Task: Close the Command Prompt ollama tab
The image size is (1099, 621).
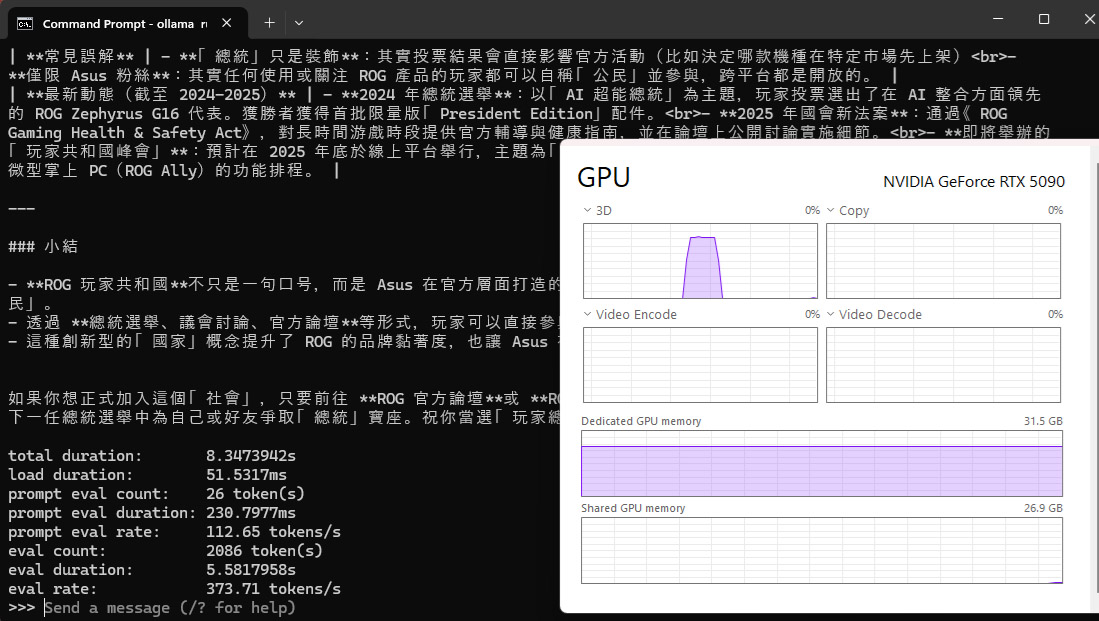Action: [x=227, y=23]
